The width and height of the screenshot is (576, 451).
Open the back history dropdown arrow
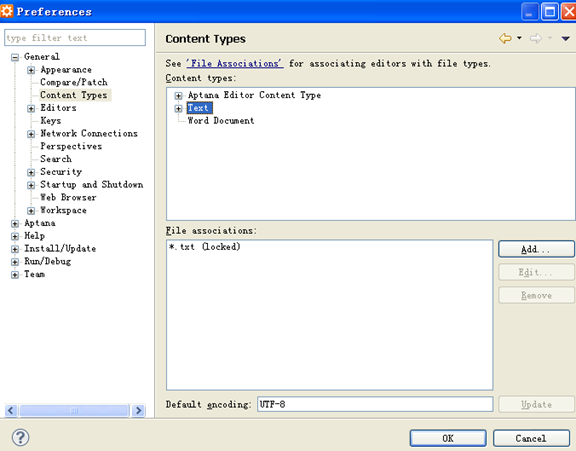pyautogui.click(x=519, y=37)
